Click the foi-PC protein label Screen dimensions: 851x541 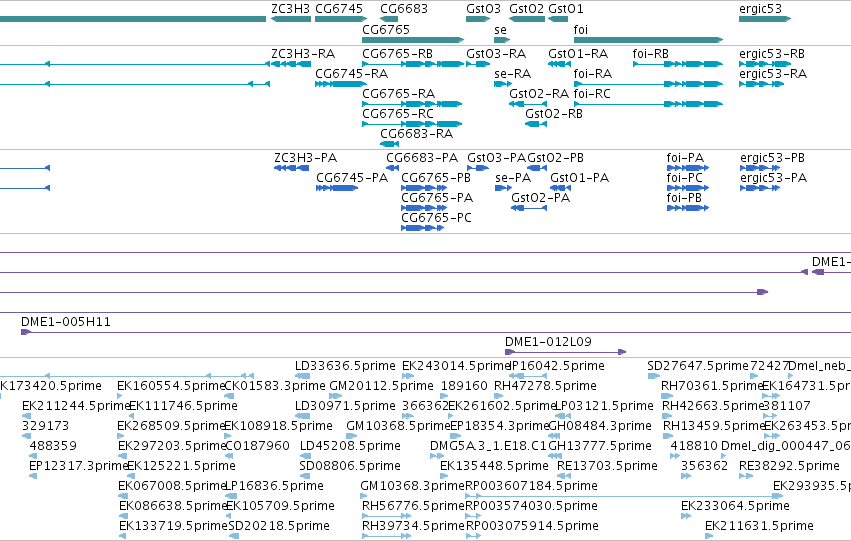point(684,178)
